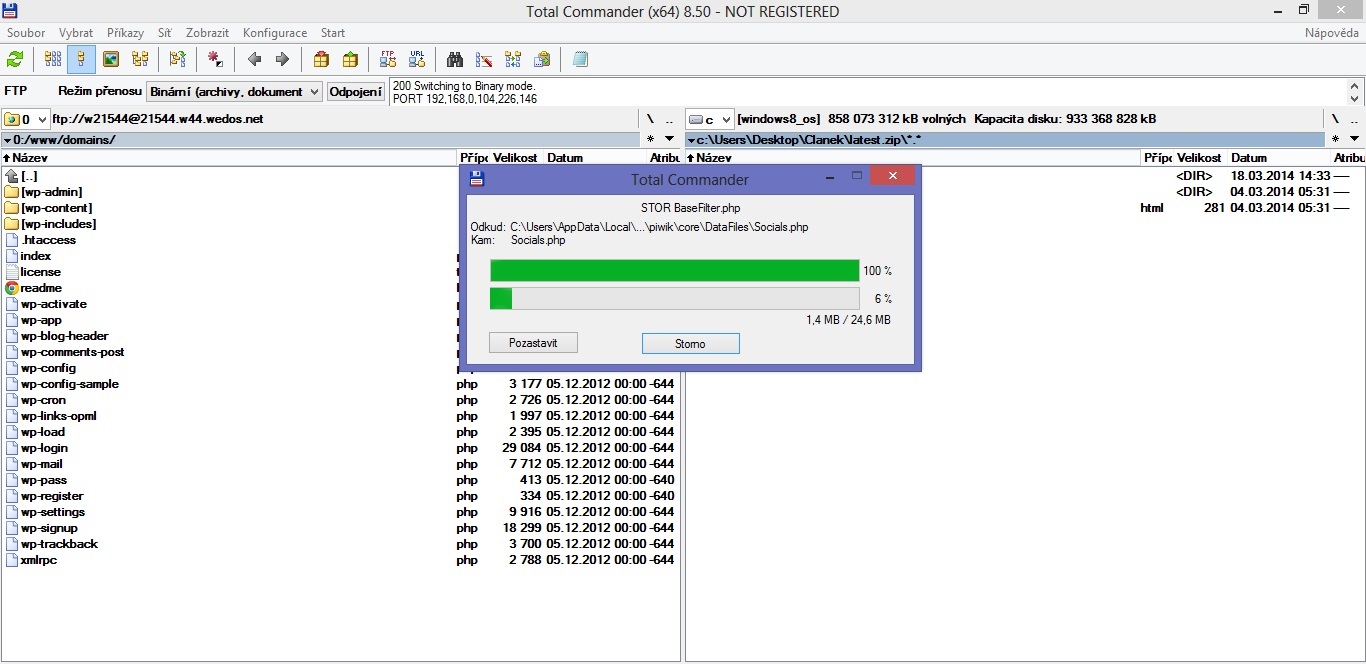
Task: Open FTP connect toolbar icon
Action: click(388, 59)
